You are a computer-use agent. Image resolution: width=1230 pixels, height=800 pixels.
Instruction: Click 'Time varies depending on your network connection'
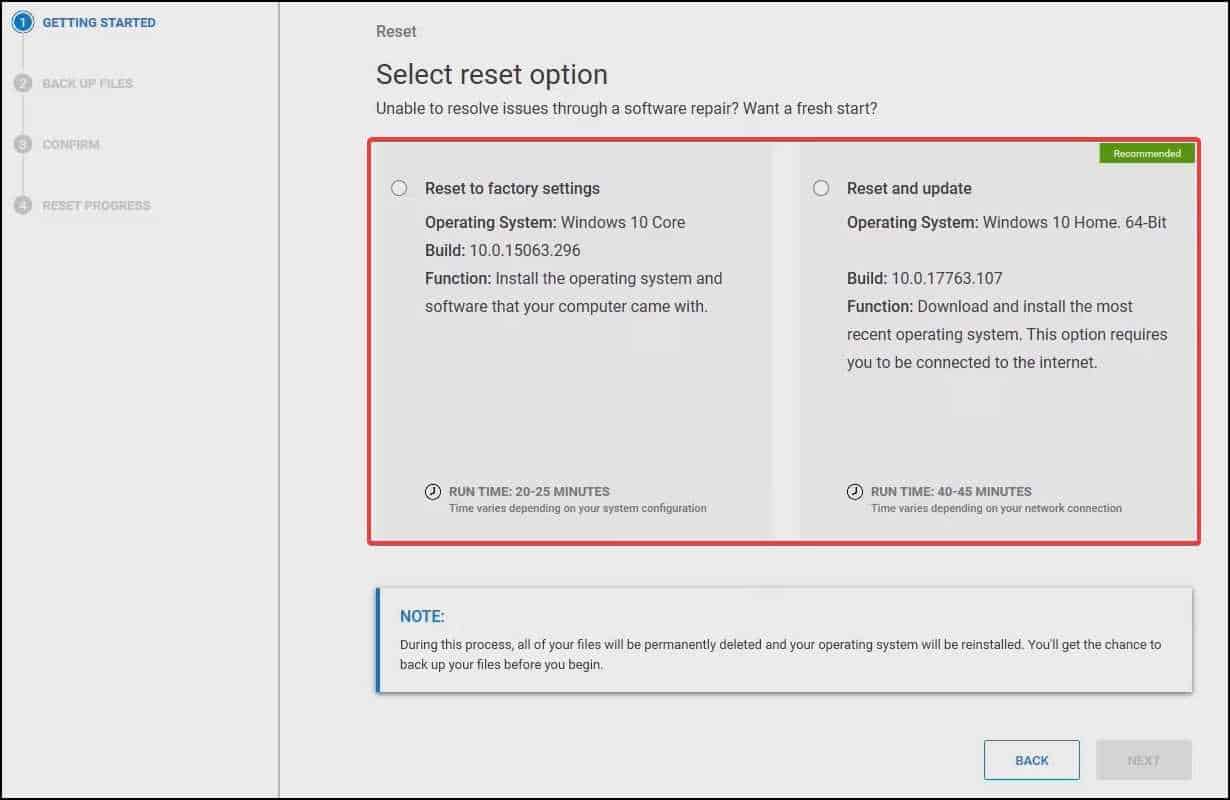[x=996, y=508]
